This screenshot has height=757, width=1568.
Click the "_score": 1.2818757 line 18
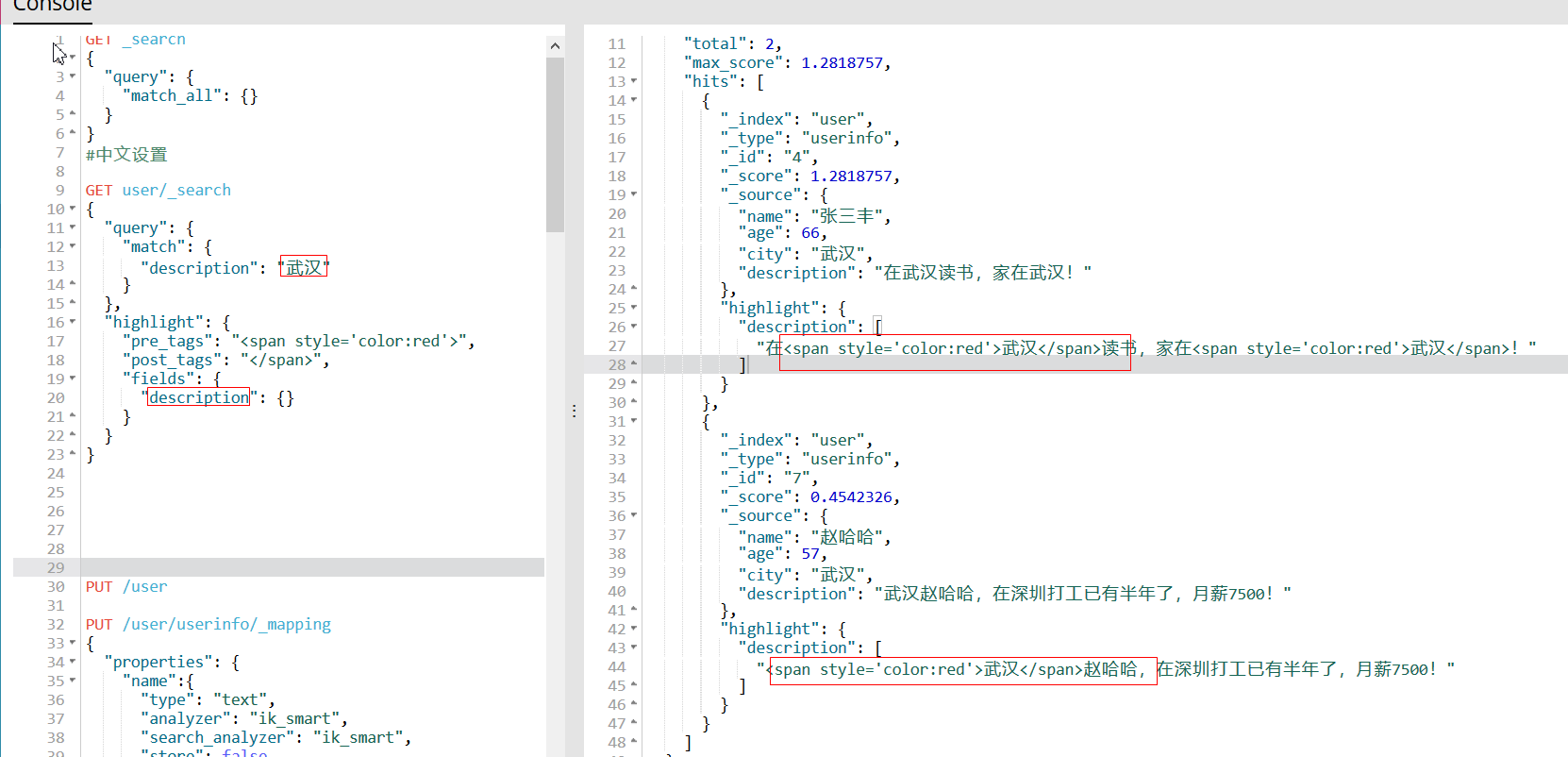[810, 176]
